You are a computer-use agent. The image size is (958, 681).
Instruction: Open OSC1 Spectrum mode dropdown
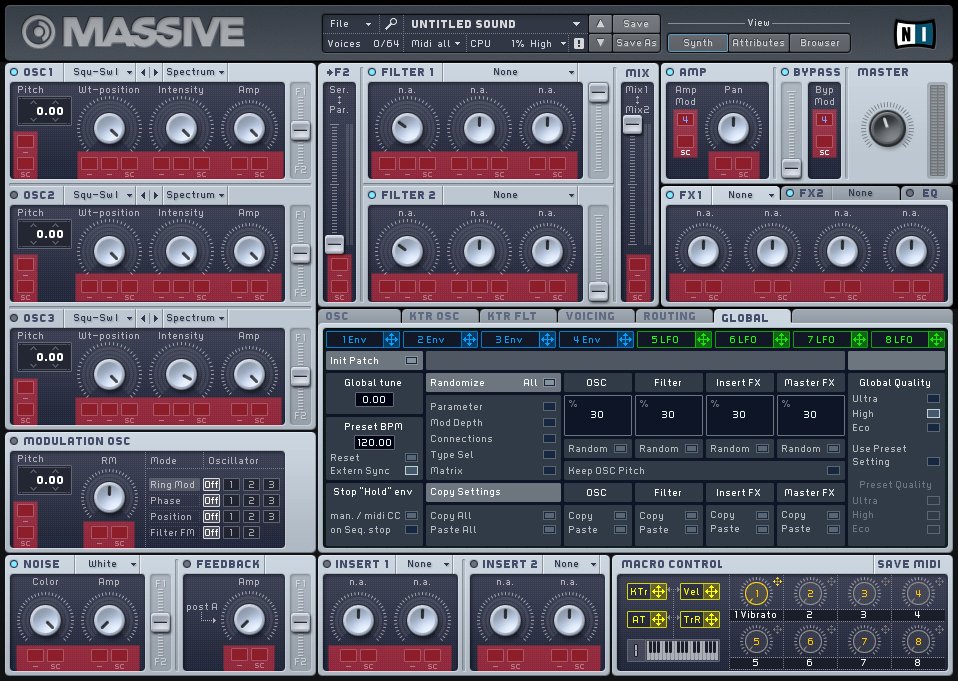(x=195, y=72)
